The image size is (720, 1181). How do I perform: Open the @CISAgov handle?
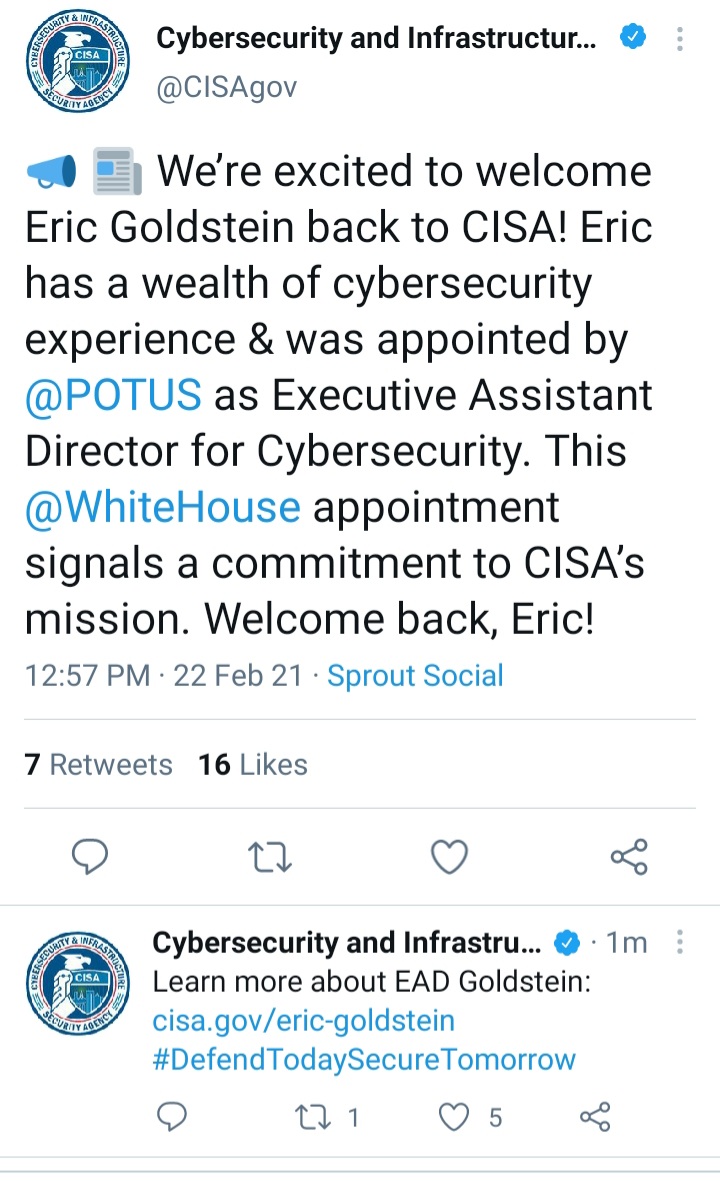(x=227, y=87)
